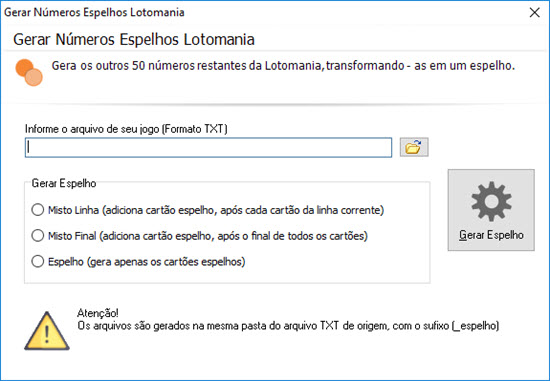Click the gear icon on Gerar Espelho
The height and width of the screenshot is (381, 550).
[491, 201]
